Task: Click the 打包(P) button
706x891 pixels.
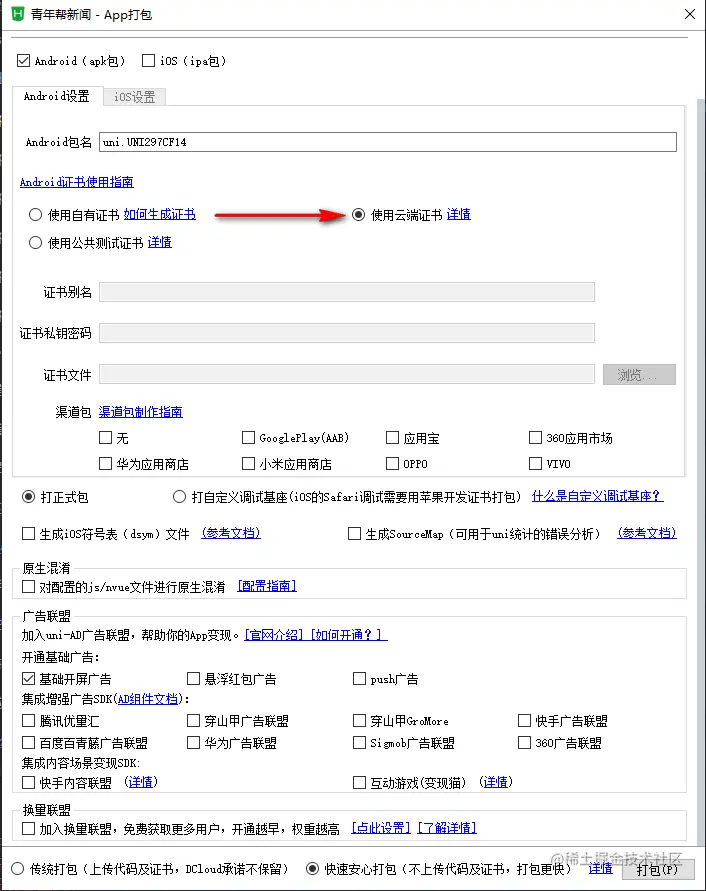Action: click(658, 869)
